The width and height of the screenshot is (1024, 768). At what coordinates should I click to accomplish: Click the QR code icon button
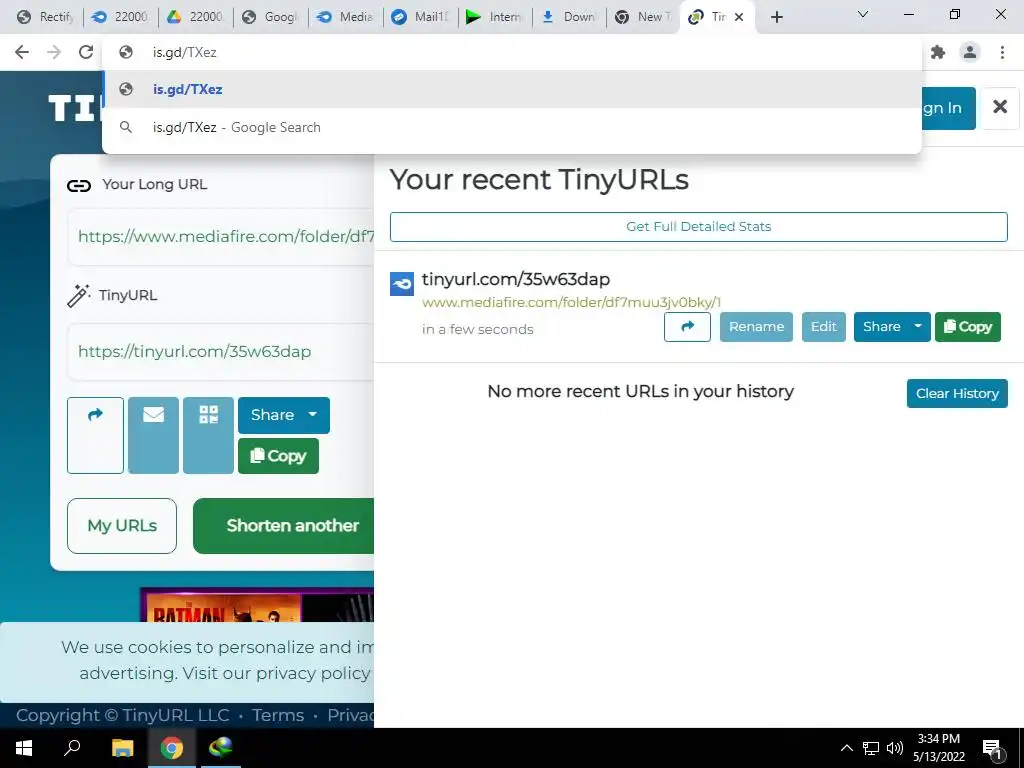pos(208,435)
